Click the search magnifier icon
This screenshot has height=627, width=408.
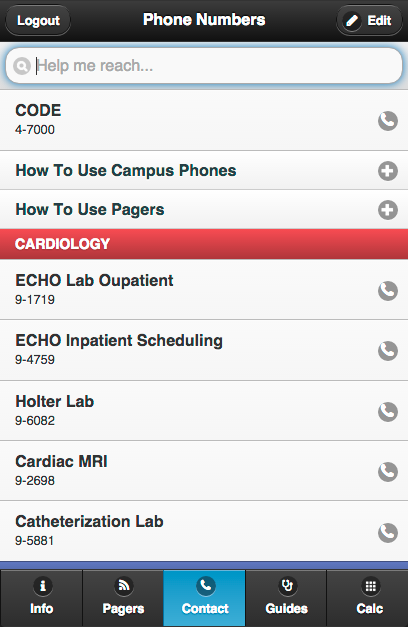[22, 66]
